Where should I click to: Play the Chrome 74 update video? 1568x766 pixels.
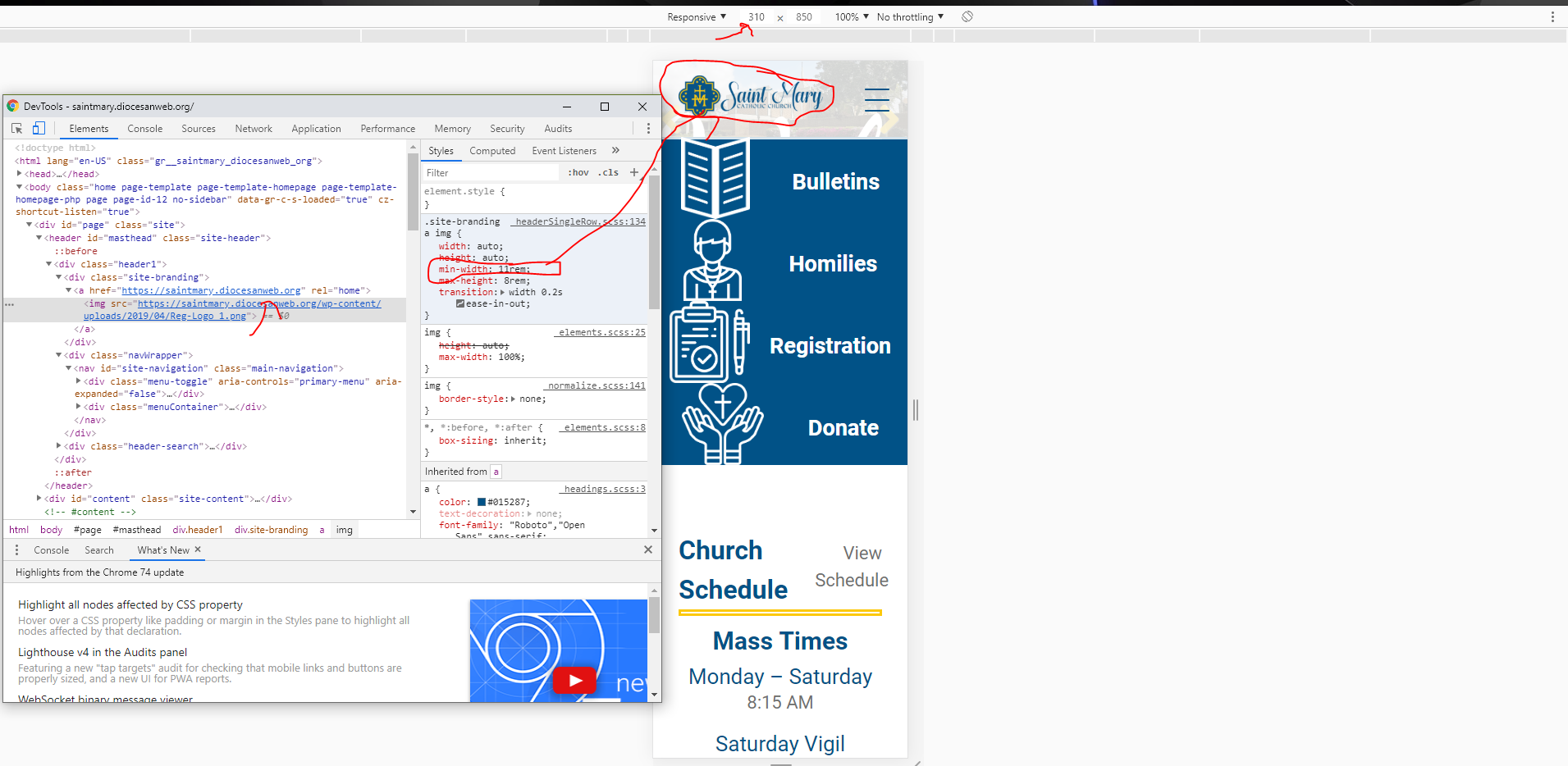[x=574, y=680]
